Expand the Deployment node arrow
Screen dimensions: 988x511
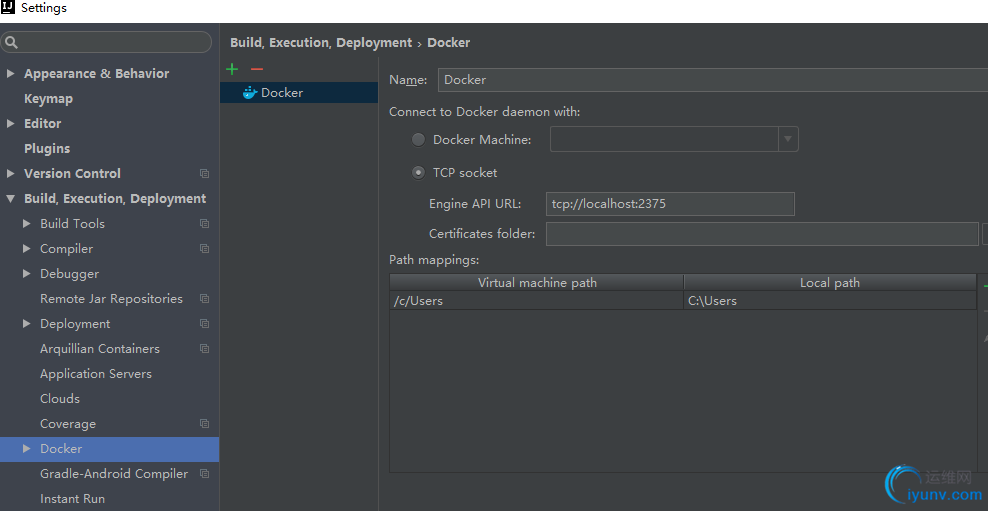pos(26,324)
